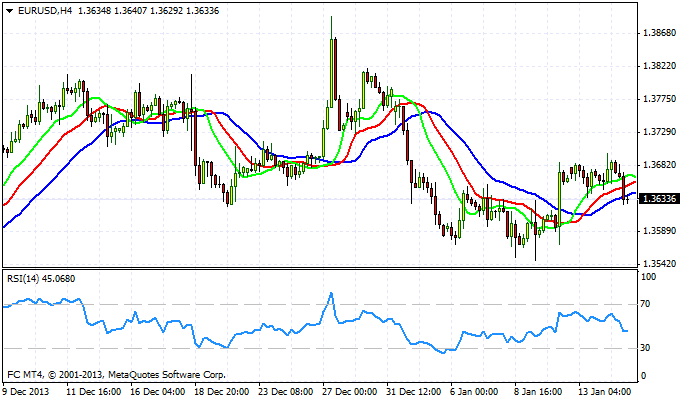The image size is (680, 400).
Task: Click the RSI peak above the 70 line
Action: click(x=331, y=296)
